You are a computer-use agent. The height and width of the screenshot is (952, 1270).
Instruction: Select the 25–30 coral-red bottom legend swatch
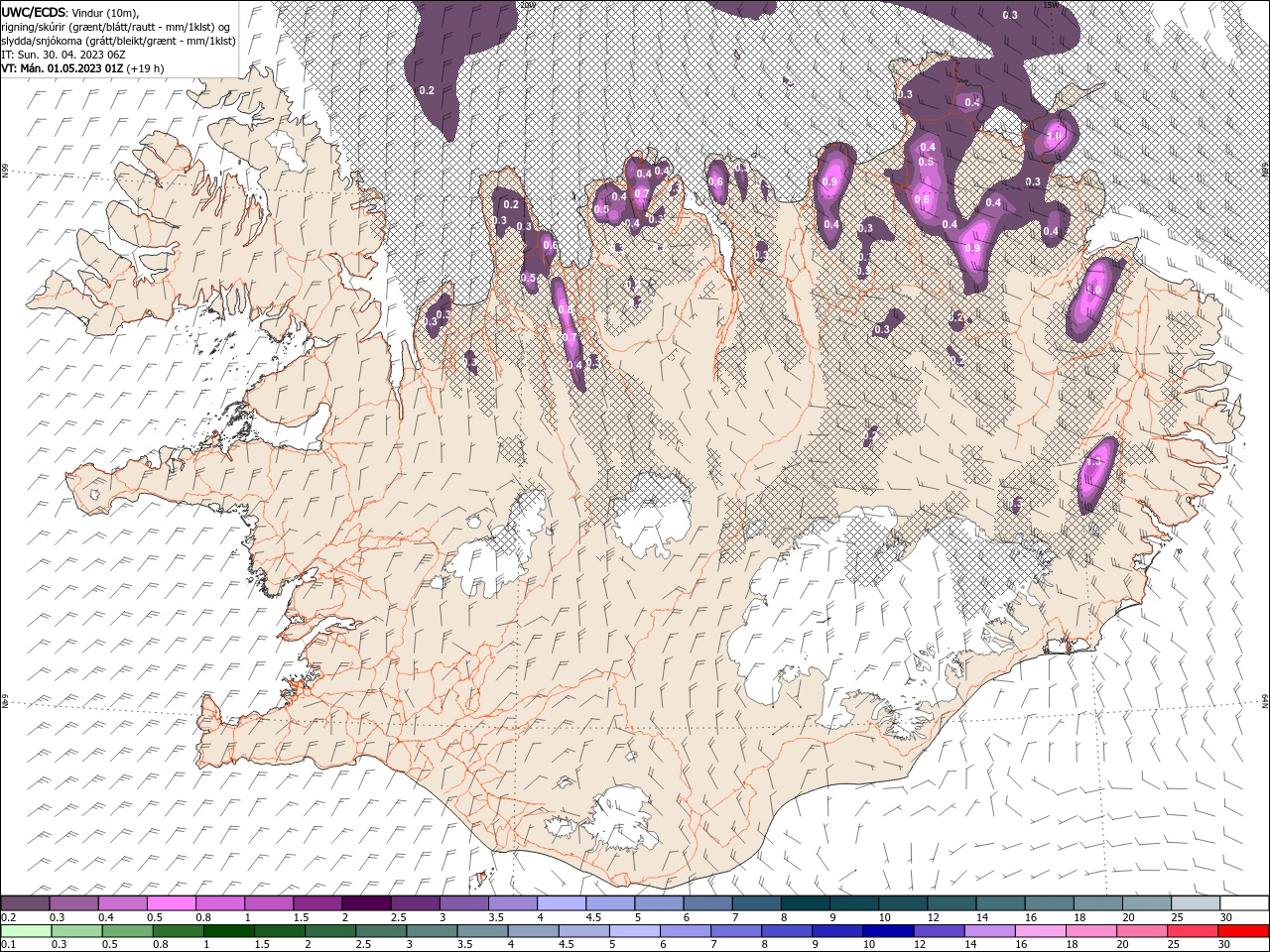(1193, 930)
